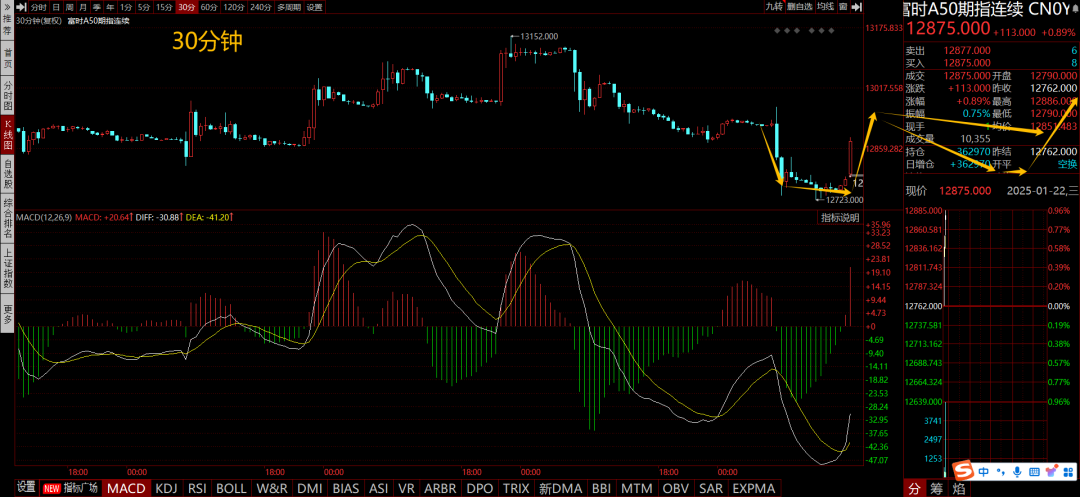
Task: Expand the sidebar double-chevron at top left
Action: click(x=7, y=7)
